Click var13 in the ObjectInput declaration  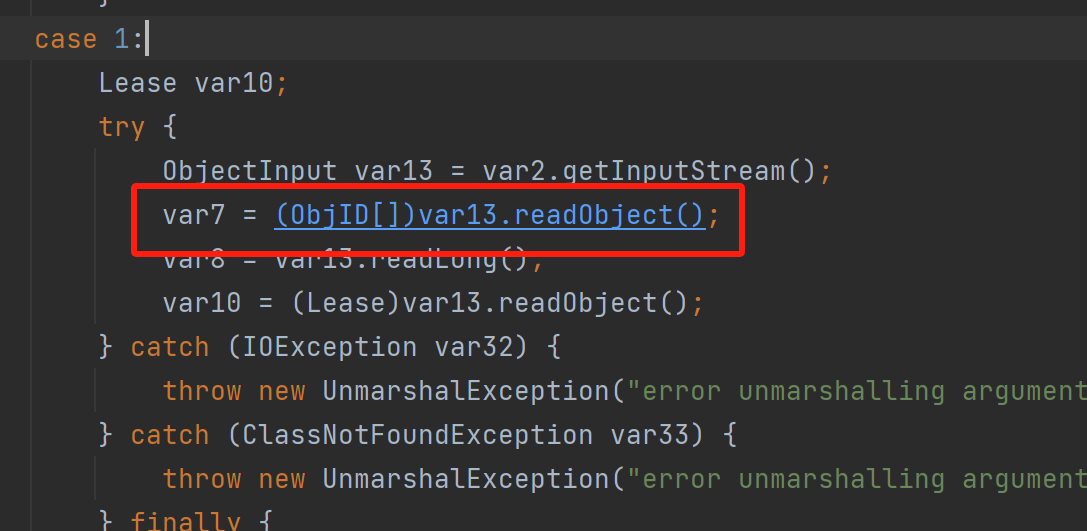[x=394, y=171]
